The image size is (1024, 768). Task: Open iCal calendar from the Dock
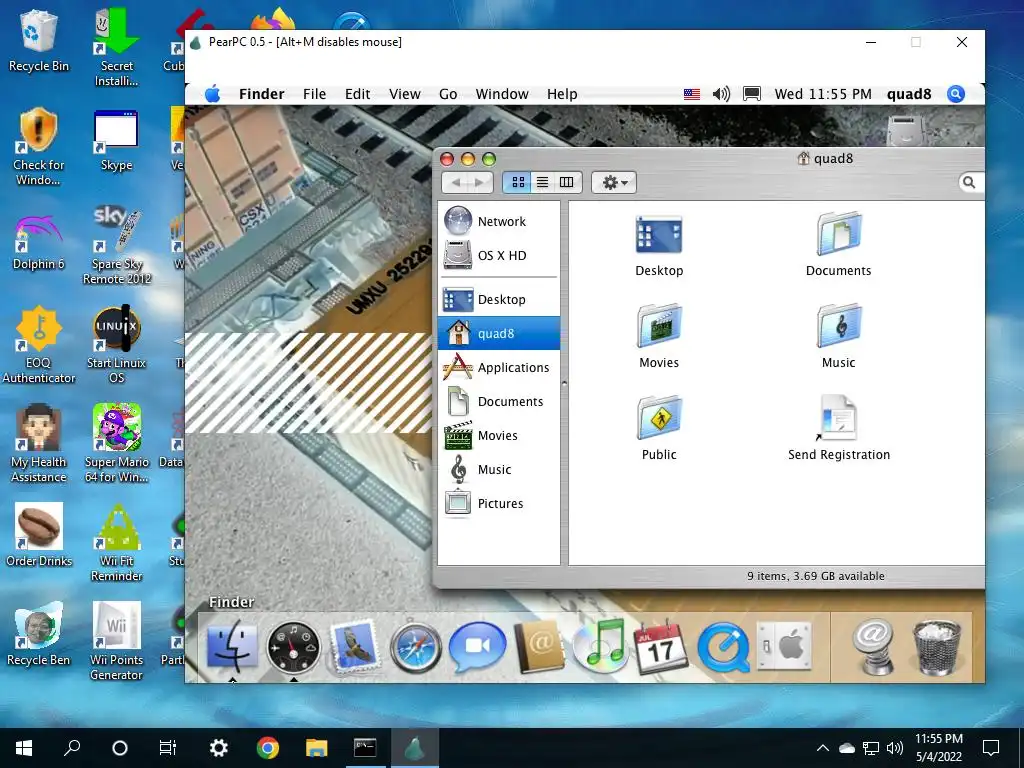[x=661, y=647]
